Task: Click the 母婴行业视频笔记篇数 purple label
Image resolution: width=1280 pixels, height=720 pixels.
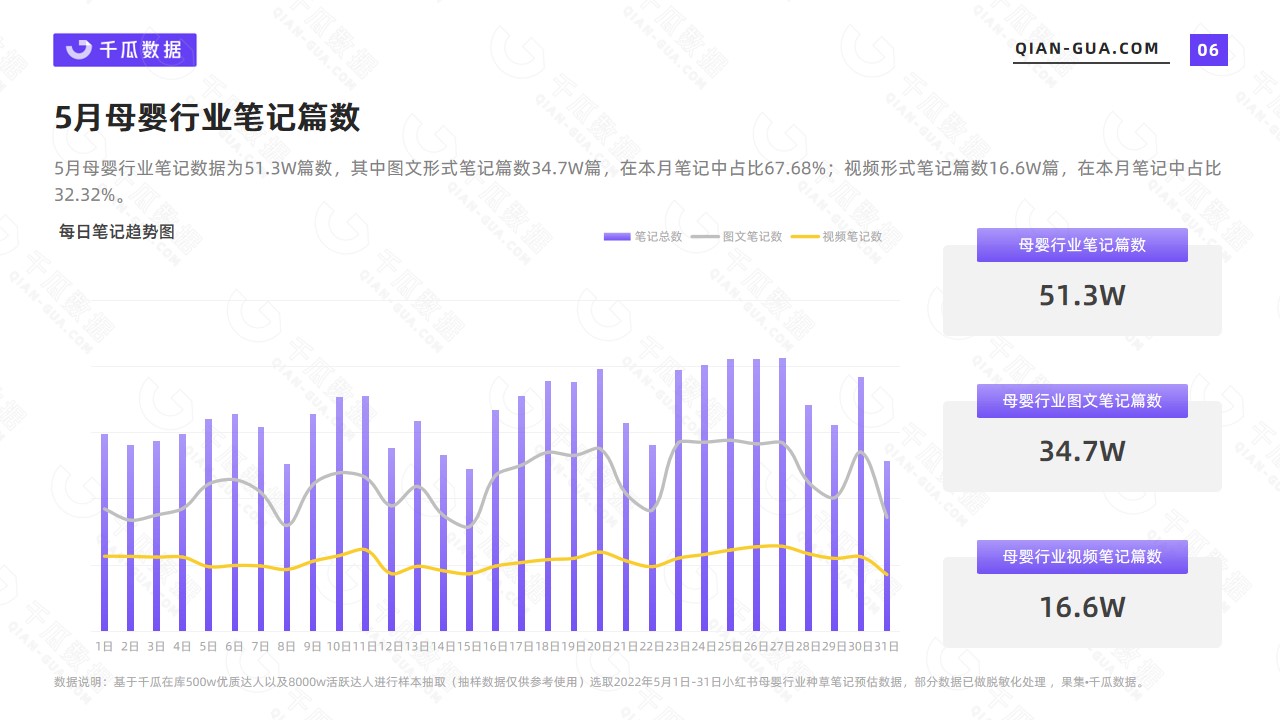Action: [x=1082, y=557]
